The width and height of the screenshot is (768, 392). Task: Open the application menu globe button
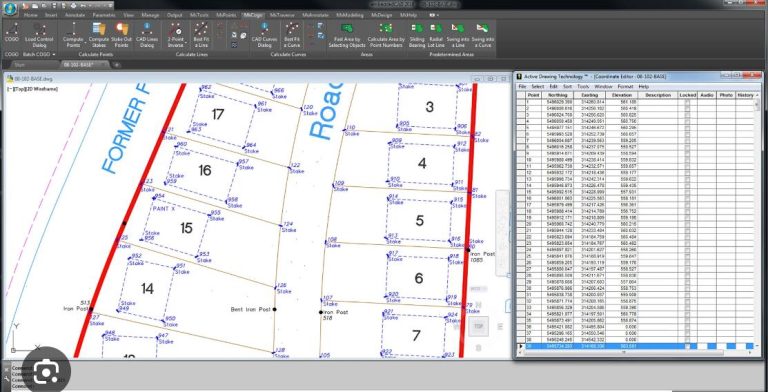(x=9, y=8)
